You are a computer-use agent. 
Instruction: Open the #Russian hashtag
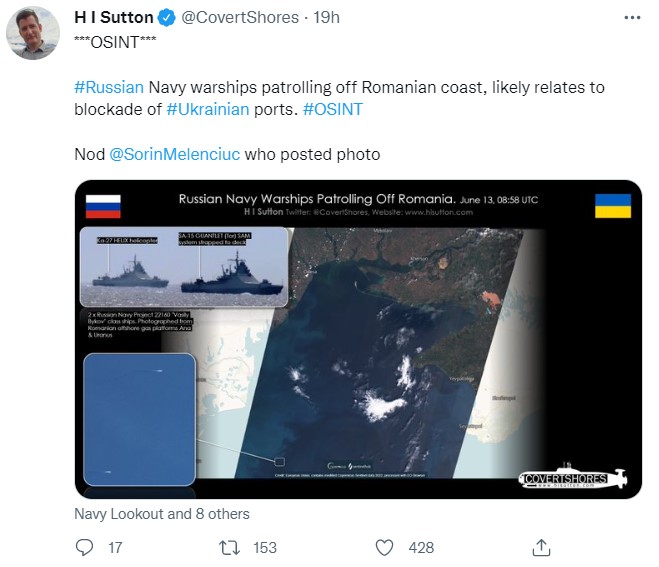point(109,88)
